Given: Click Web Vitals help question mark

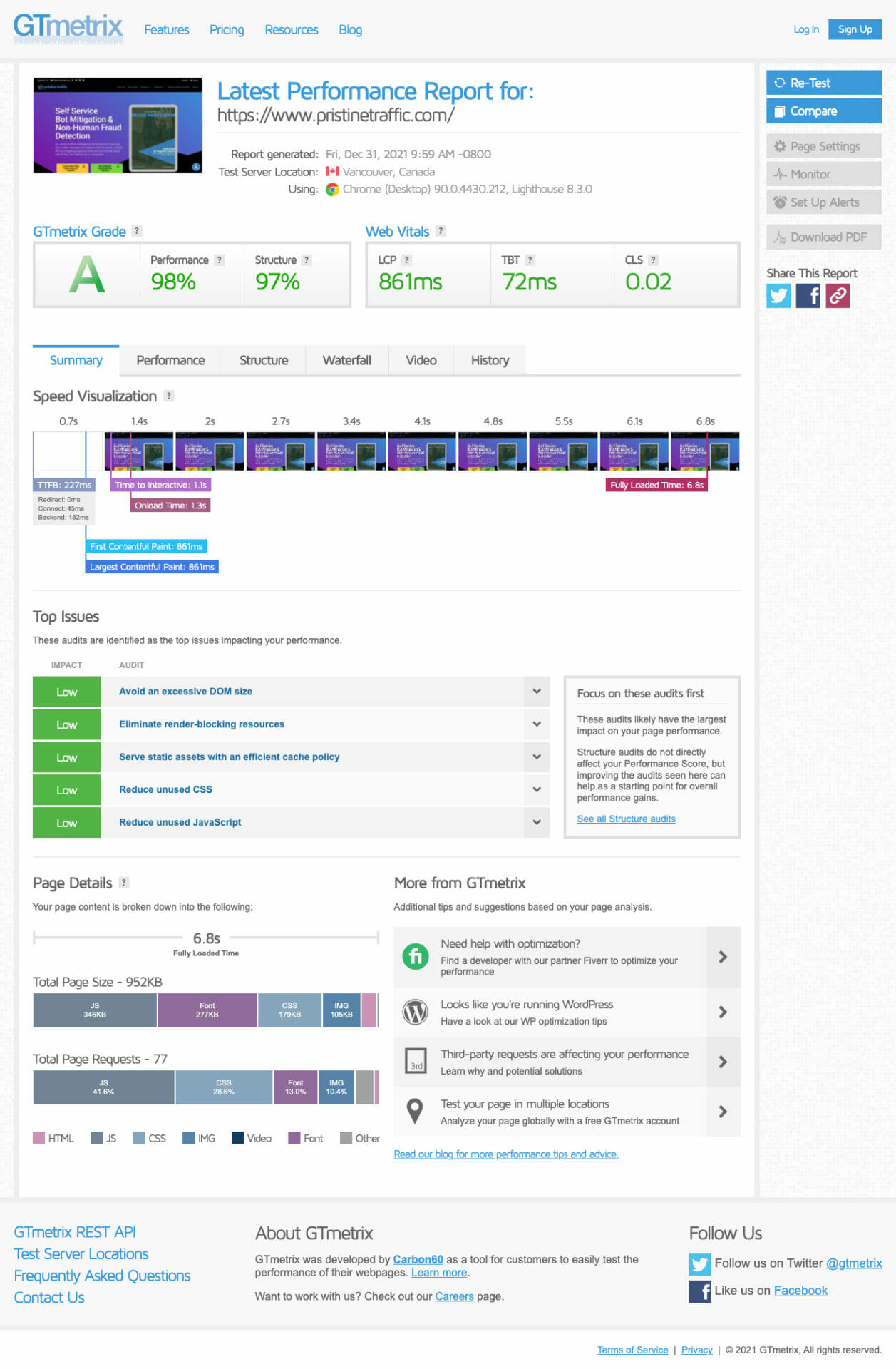Looking at the screenshot, I should [441, 231].
